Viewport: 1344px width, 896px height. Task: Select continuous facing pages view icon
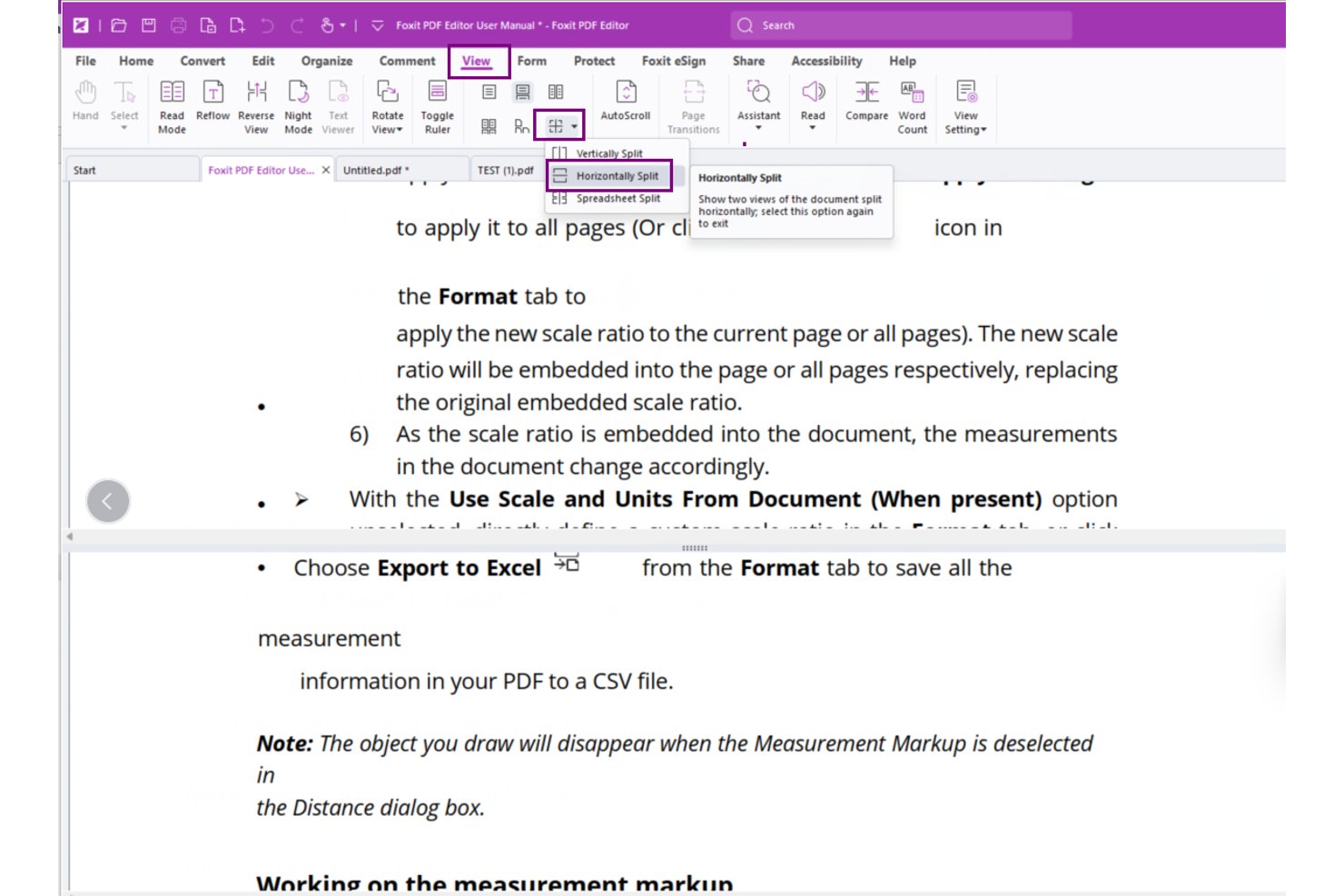(x=489, y=126)
